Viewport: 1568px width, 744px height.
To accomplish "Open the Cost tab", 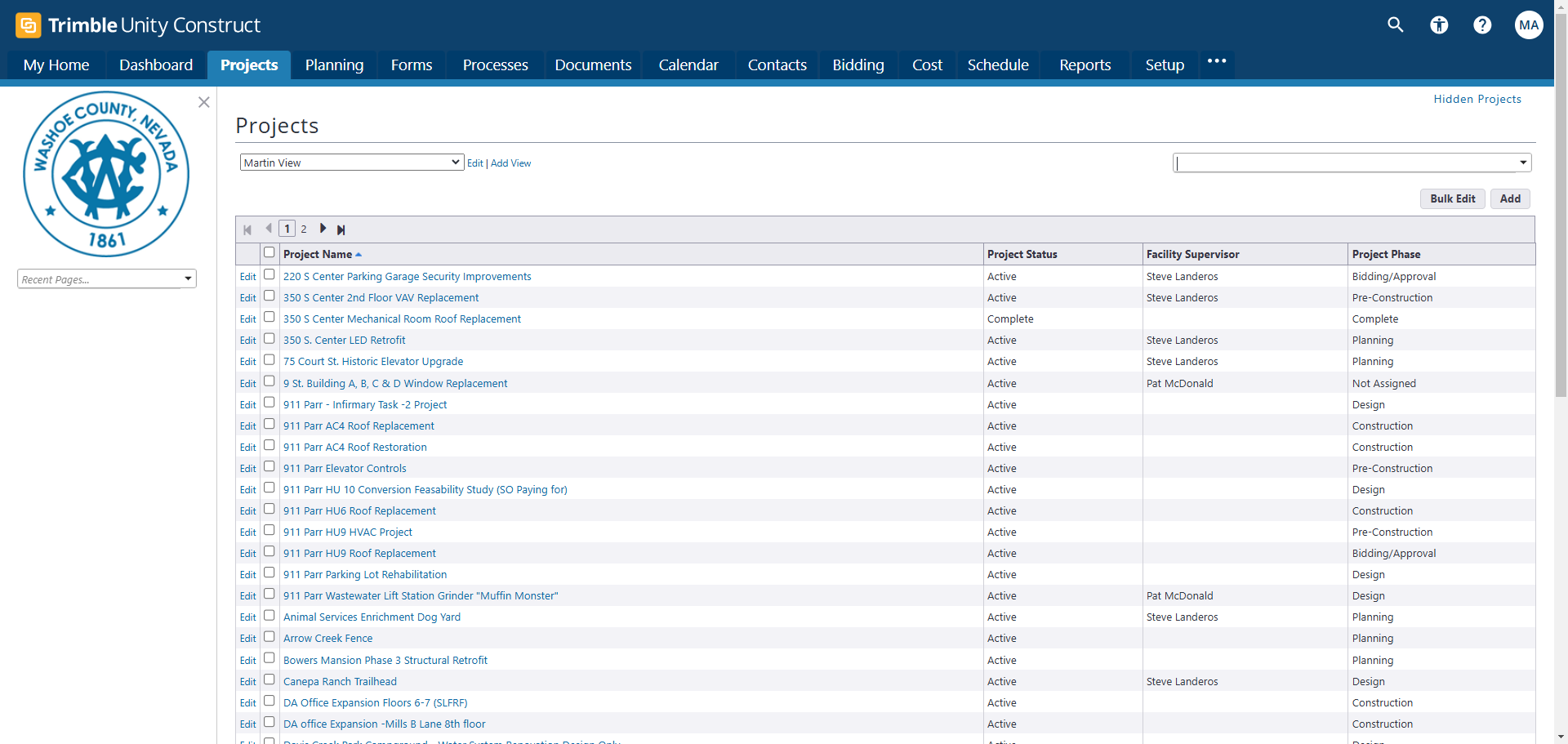I will point(927,65).
